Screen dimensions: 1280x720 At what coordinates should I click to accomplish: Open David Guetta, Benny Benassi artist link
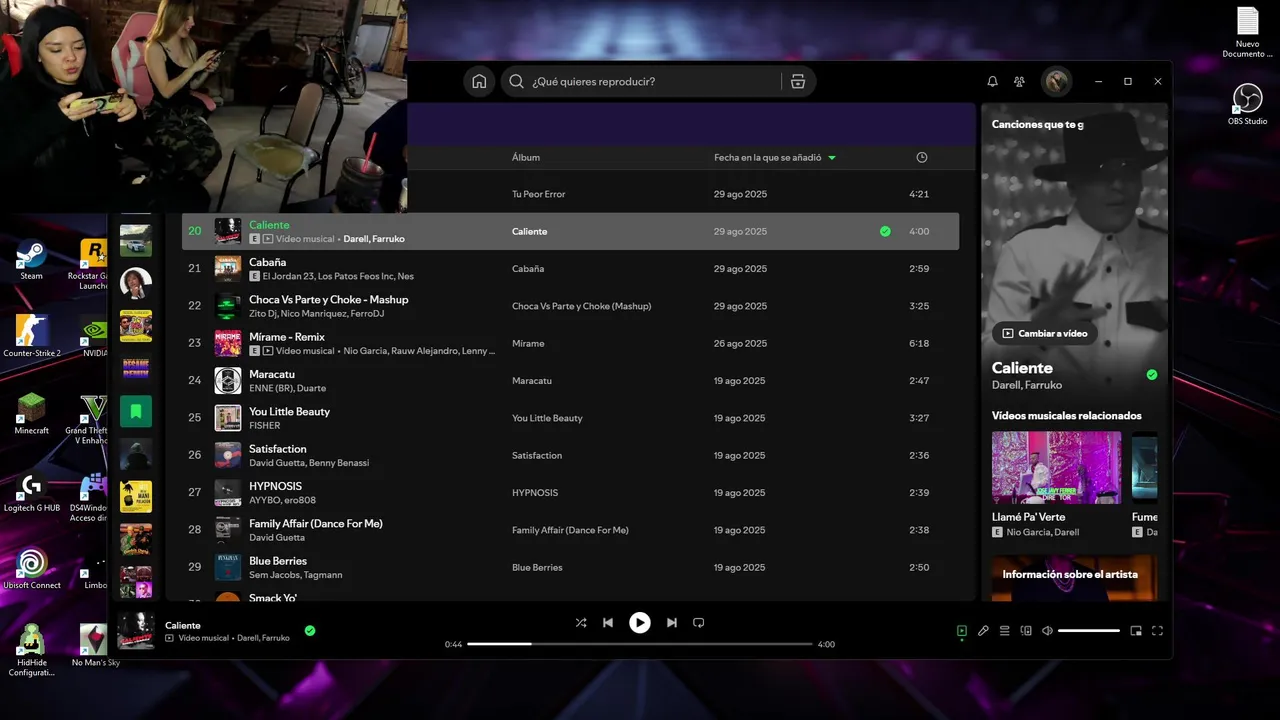(309, 463)
